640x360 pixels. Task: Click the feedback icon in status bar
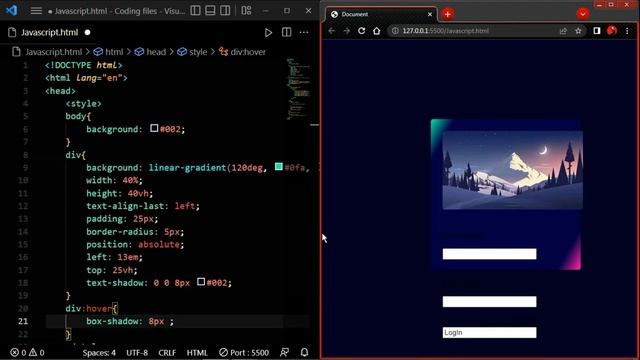[284, 352]
